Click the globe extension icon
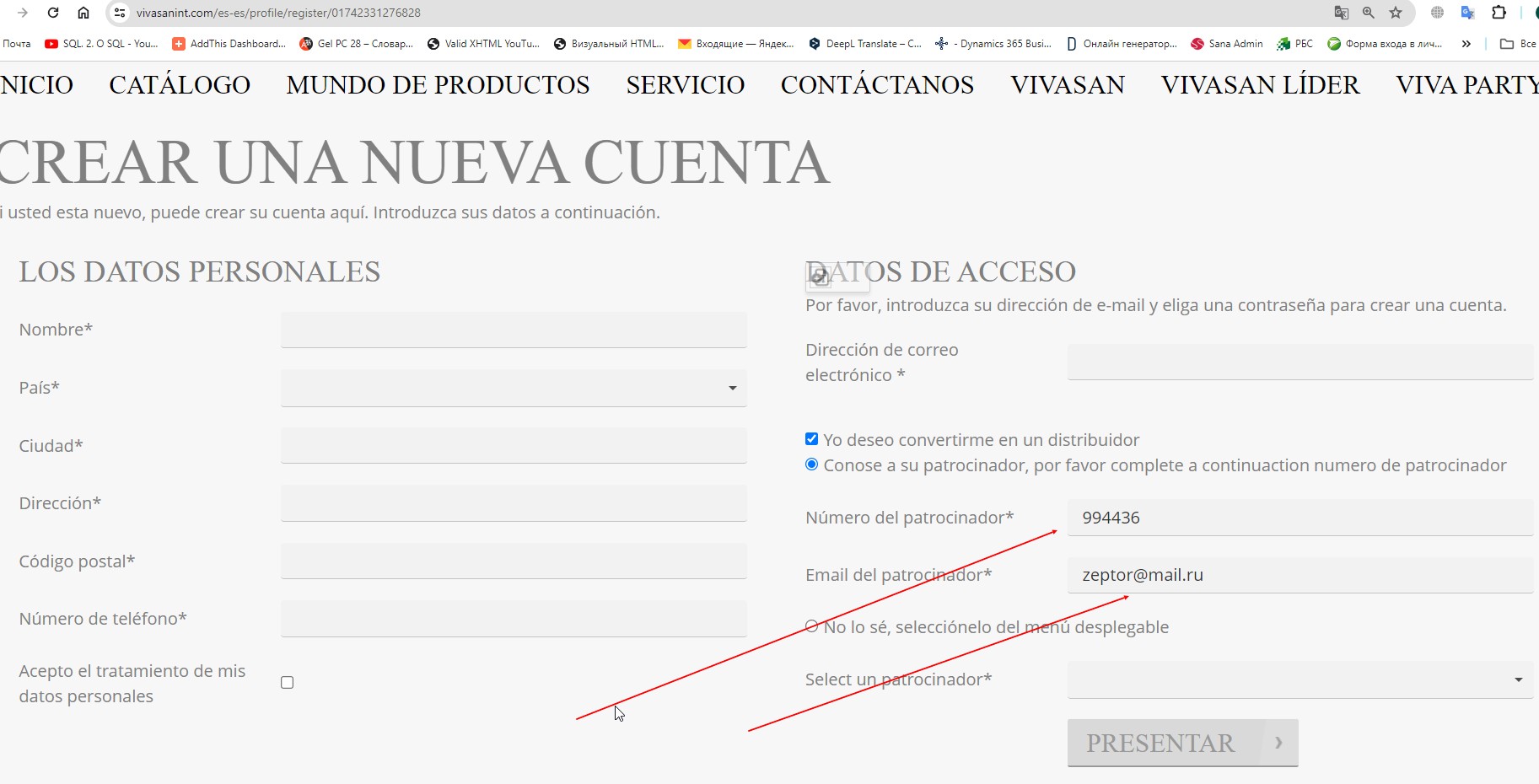The height and width of the screenshot is (784, 1539). pyautogui.click(x=1437, y=13)
